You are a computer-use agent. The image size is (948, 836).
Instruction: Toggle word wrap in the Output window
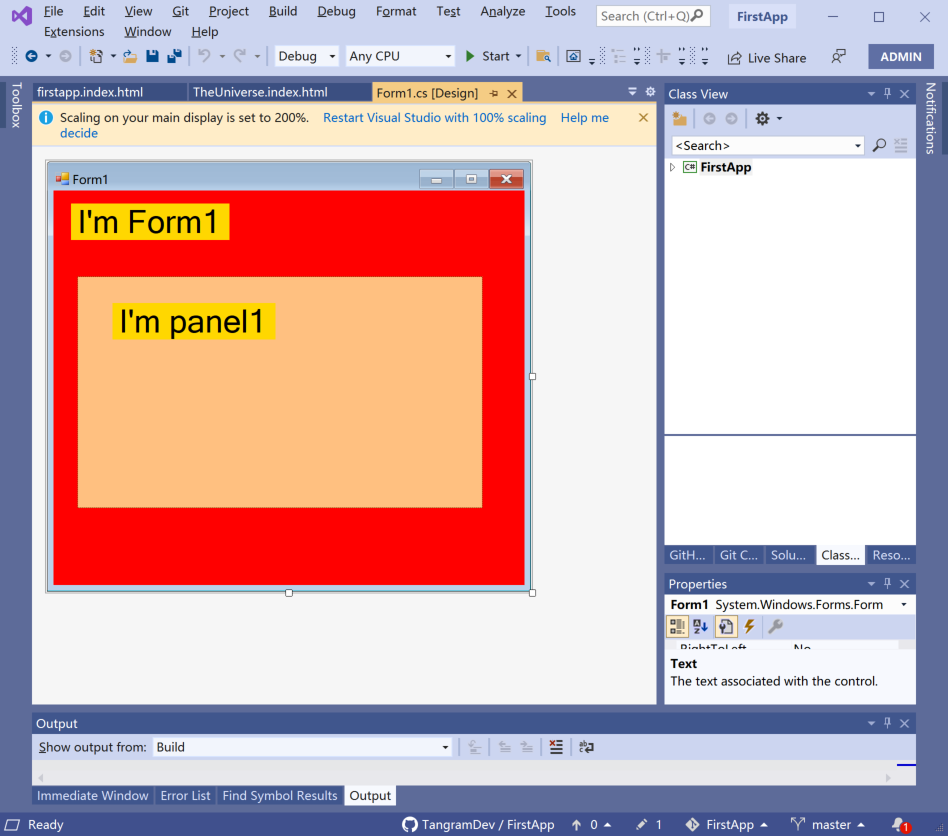[586, 747]
